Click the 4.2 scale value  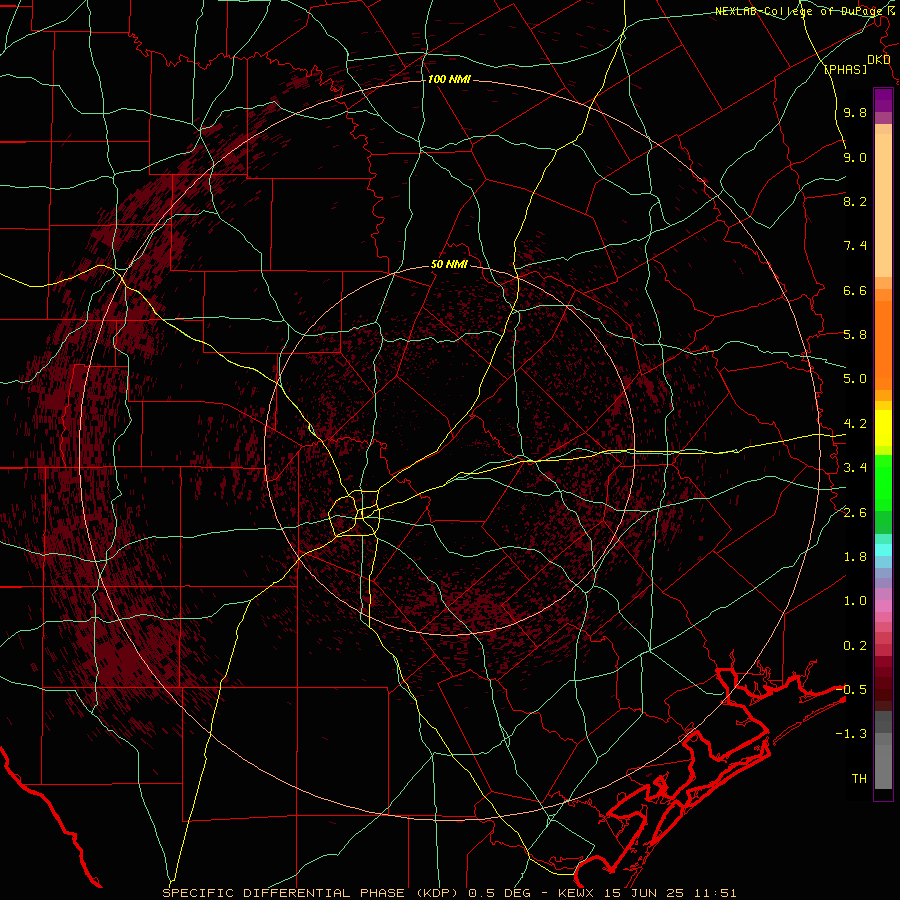855,424
